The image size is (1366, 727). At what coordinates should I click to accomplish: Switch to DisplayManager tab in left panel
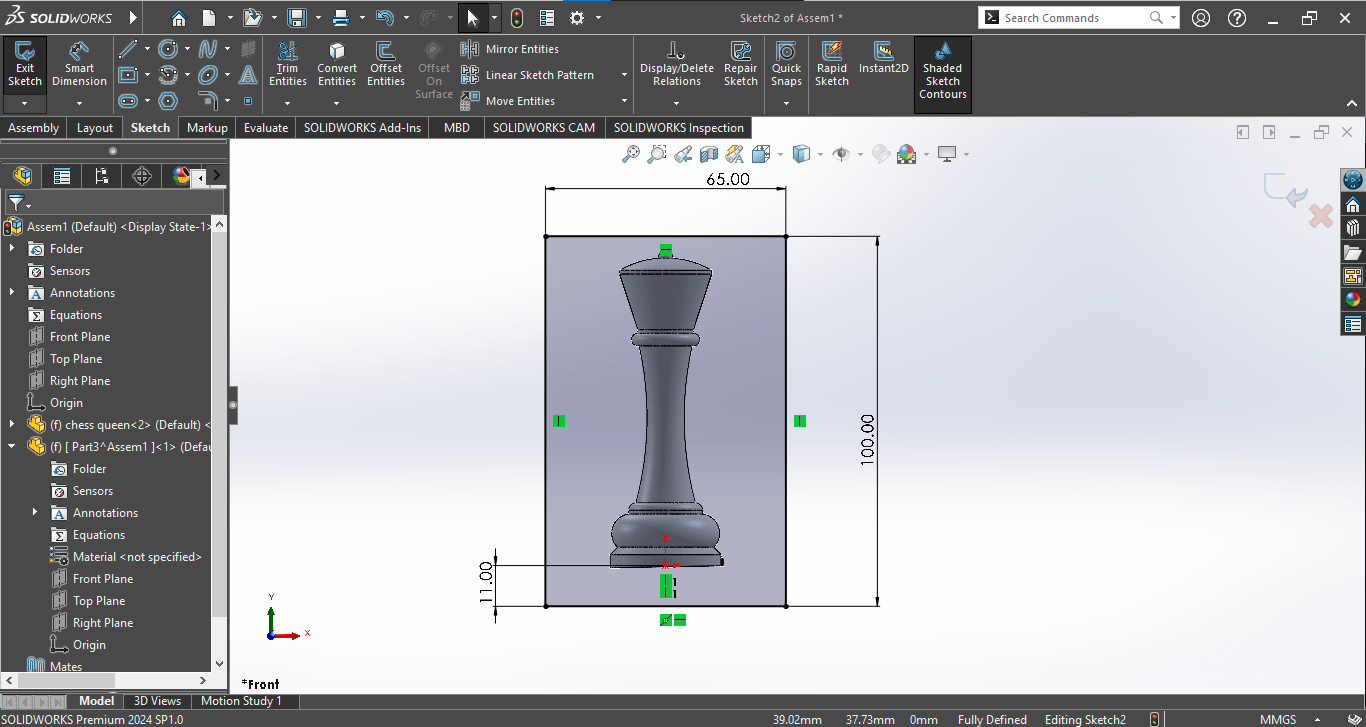coord(181,176)
